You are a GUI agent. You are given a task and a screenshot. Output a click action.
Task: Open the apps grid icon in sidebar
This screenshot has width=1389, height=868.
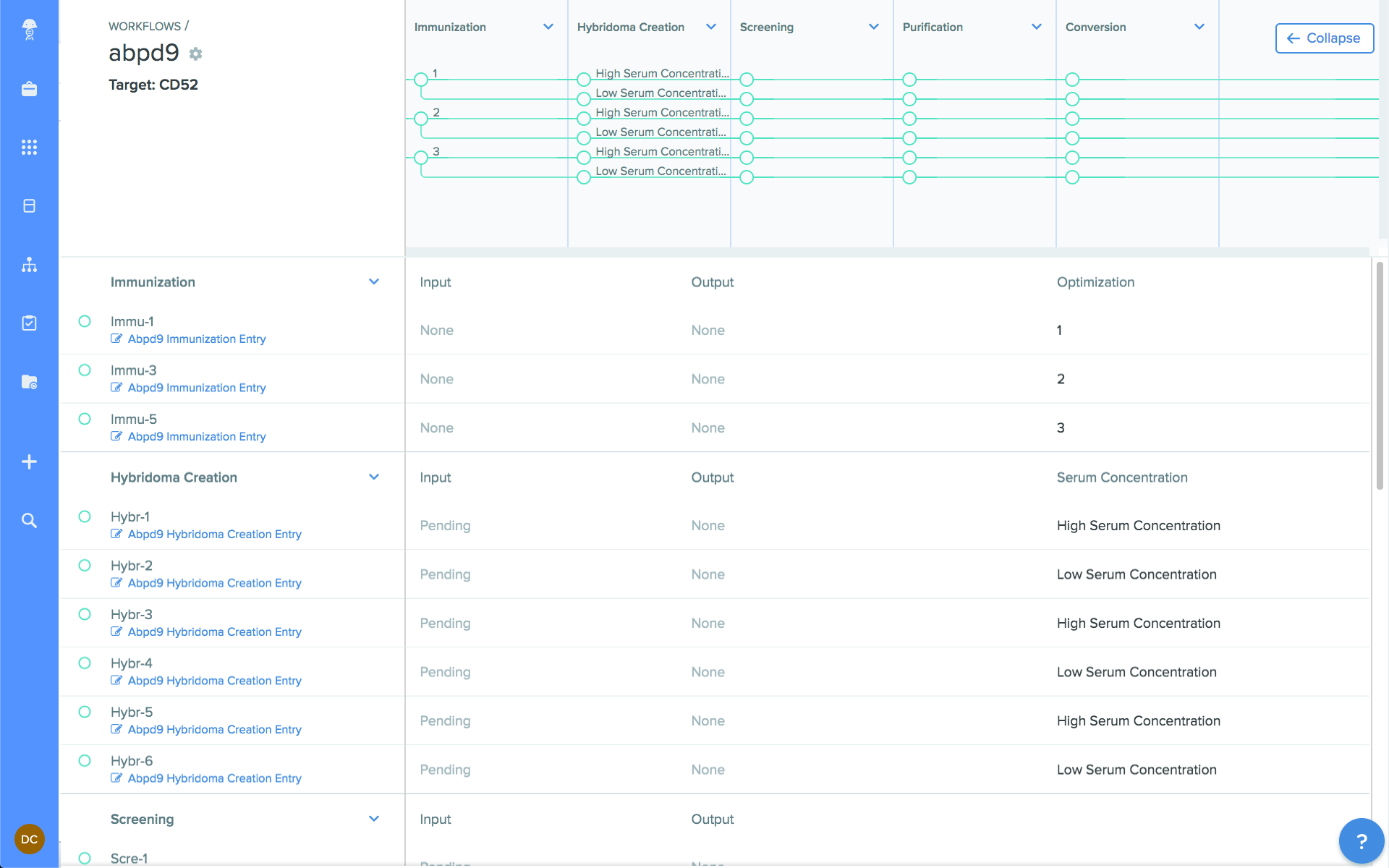pyautogui.click(x=29, y=147)
